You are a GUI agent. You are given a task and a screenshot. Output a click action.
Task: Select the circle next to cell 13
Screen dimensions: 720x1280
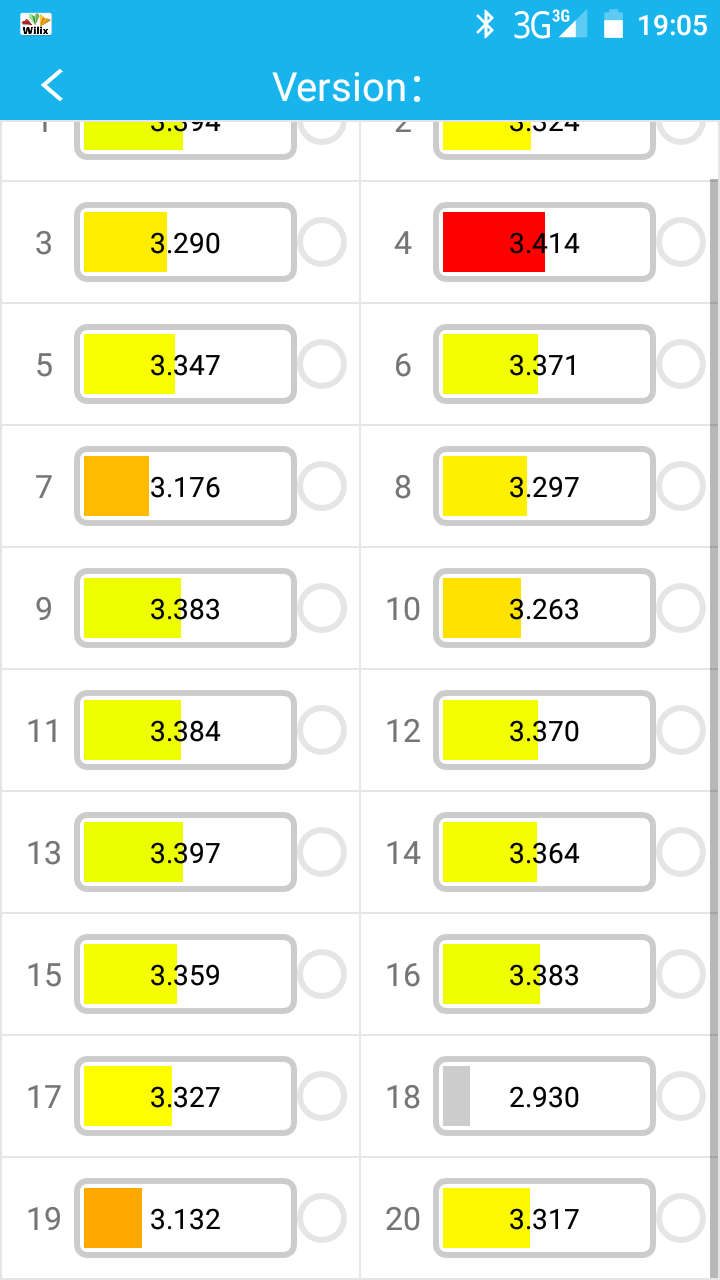coord(322,853)
